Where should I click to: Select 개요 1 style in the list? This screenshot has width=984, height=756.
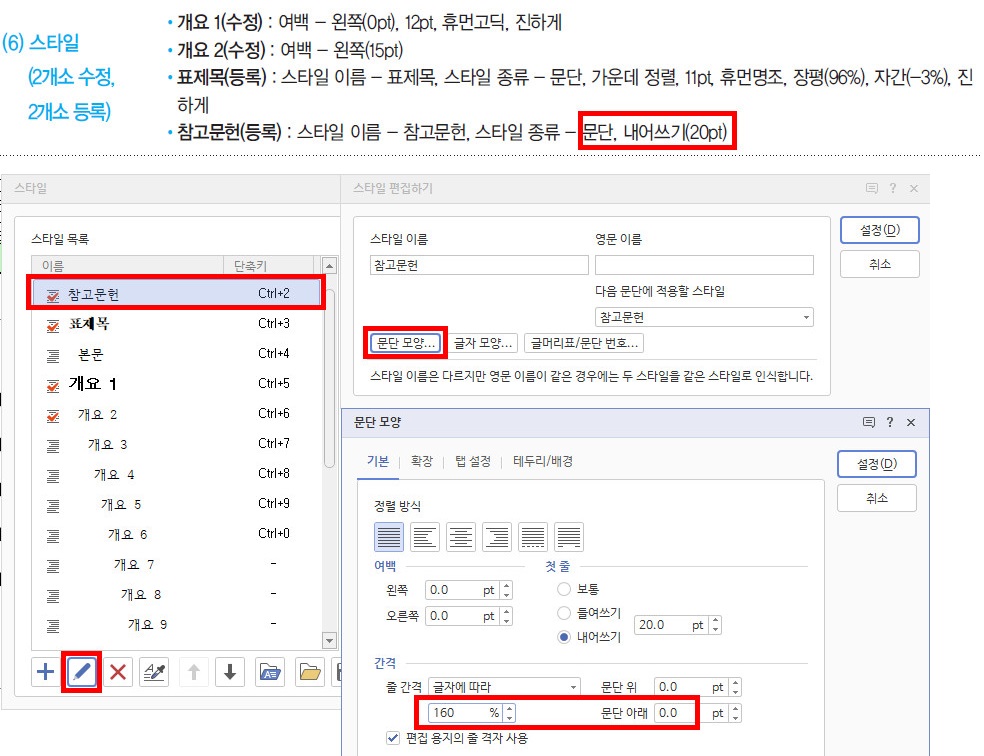176,383
